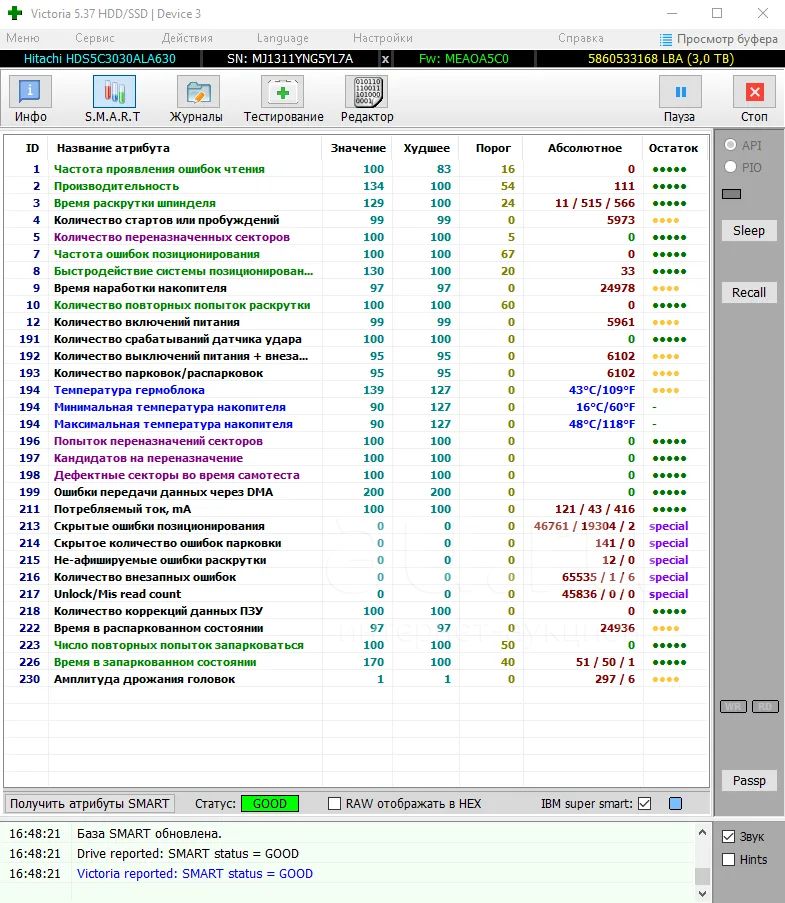
Task: Select row Амплитуда дрожания головок
Action: tap(357, 679)
